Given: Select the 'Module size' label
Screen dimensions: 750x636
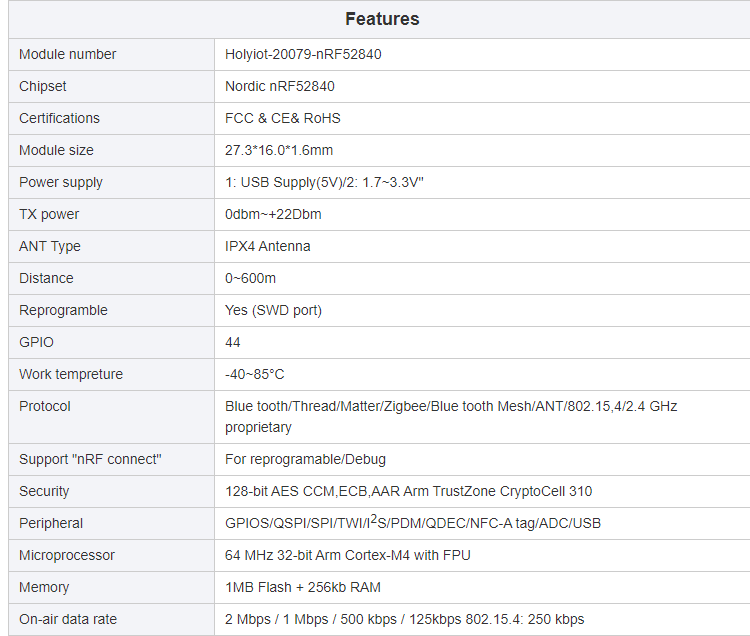Looking at the screenshot, I should coord(56,150).
